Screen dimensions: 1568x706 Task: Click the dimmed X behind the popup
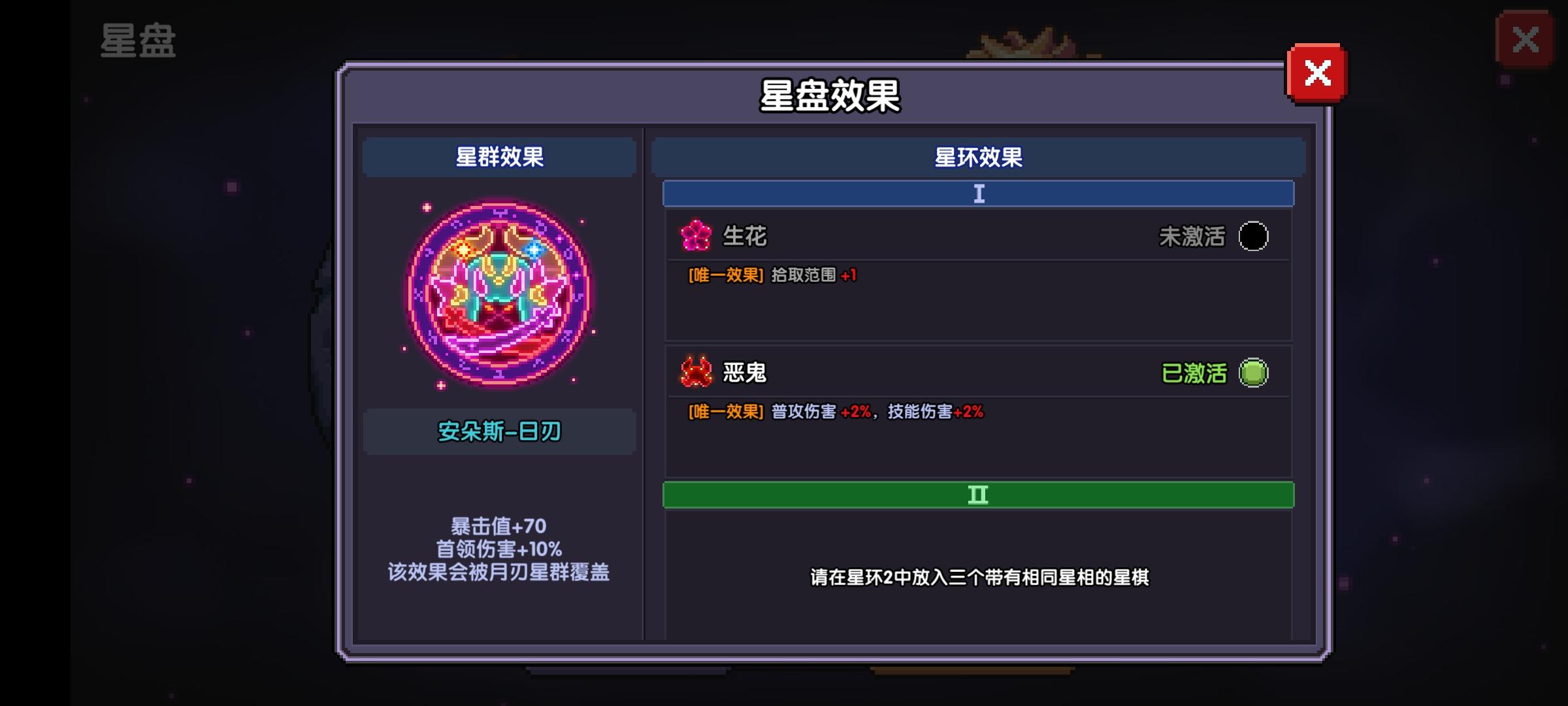click(x=1525, y=40)
